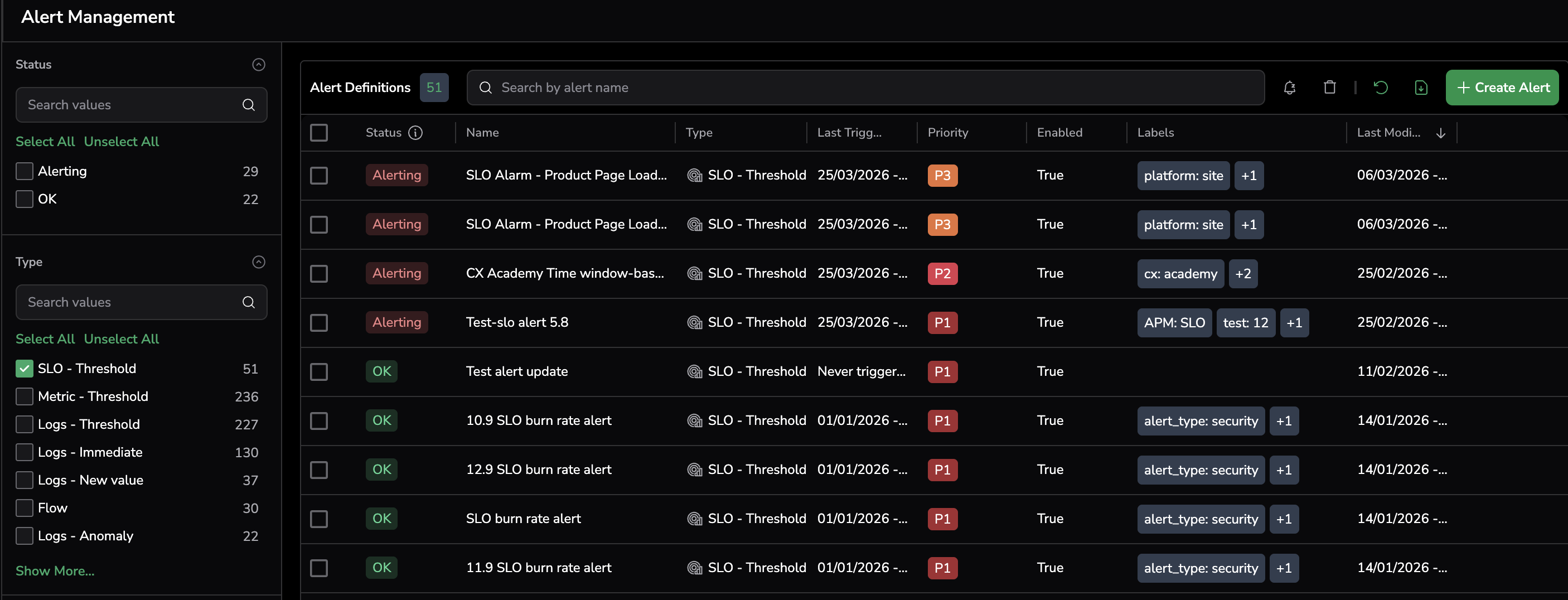Select the Test-slo alert 5.8 row checkbox
The width and height of the screenshot is (1568, 600).
[x=319, y=322]
